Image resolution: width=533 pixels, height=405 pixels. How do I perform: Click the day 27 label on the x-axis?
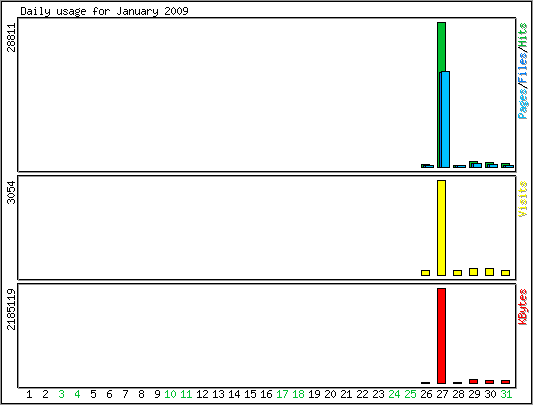pyautogui.click(x=442, y=394)
